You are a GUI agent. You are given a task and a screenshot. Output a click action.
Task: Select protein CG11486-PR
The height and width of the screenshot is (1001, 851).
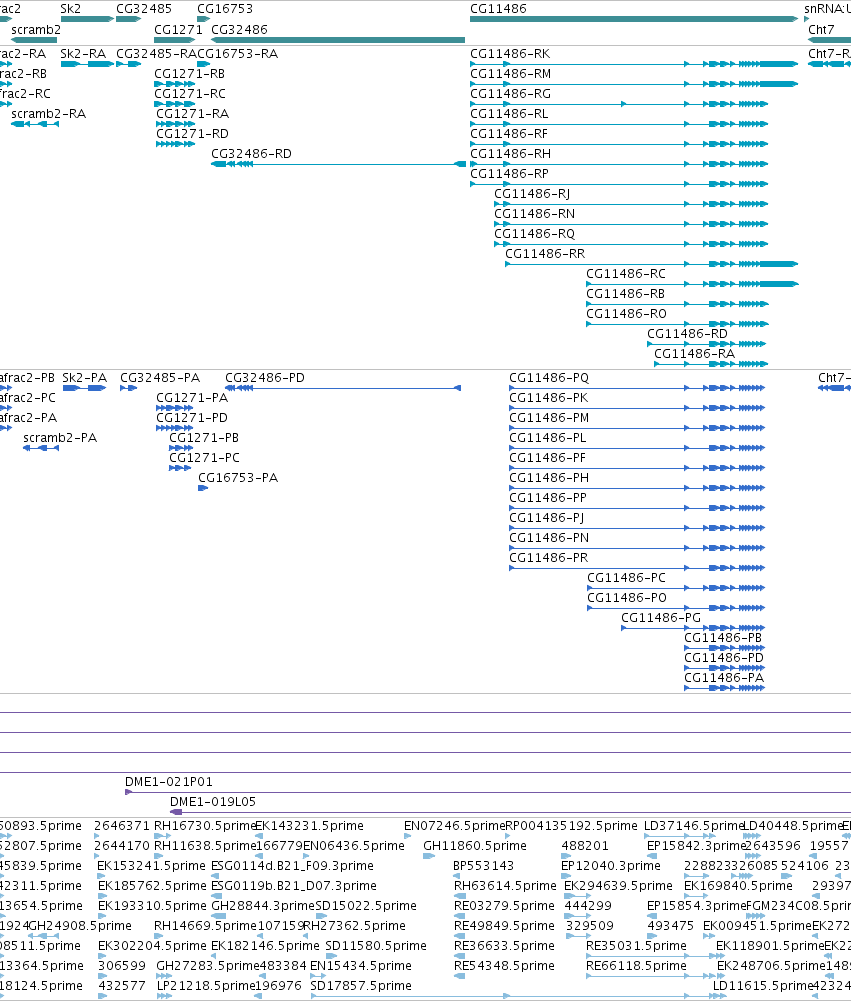pos(548,558)
